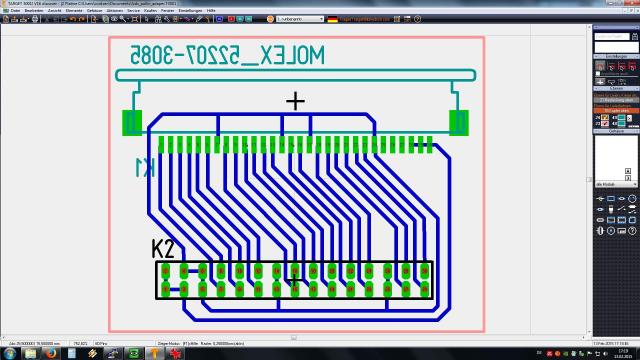Click the orange round toolbar icon
This screenshot has height=360, width=640.
click(x=270, y=19)
